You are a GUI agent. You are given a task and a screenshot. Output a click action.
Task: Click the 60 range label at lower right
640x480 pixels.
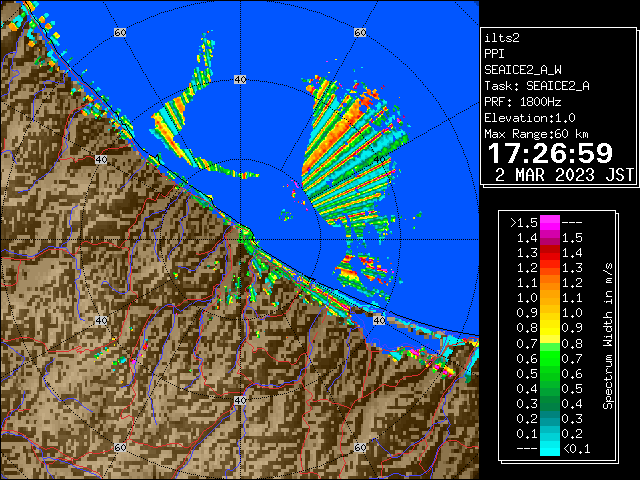[360, 448]
